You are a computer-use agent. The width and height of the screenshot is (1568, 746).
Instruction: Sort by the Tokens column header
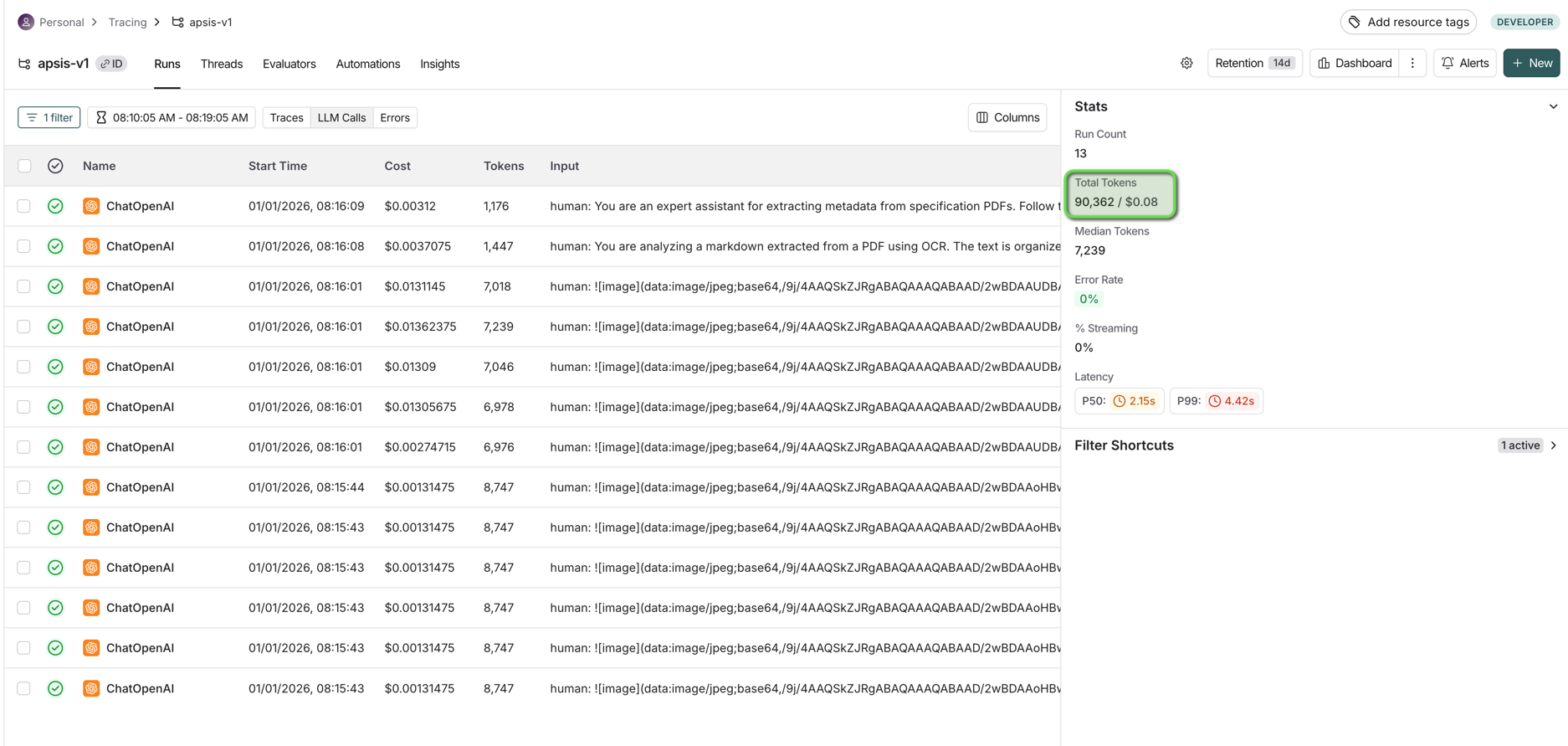pos(504,167)
